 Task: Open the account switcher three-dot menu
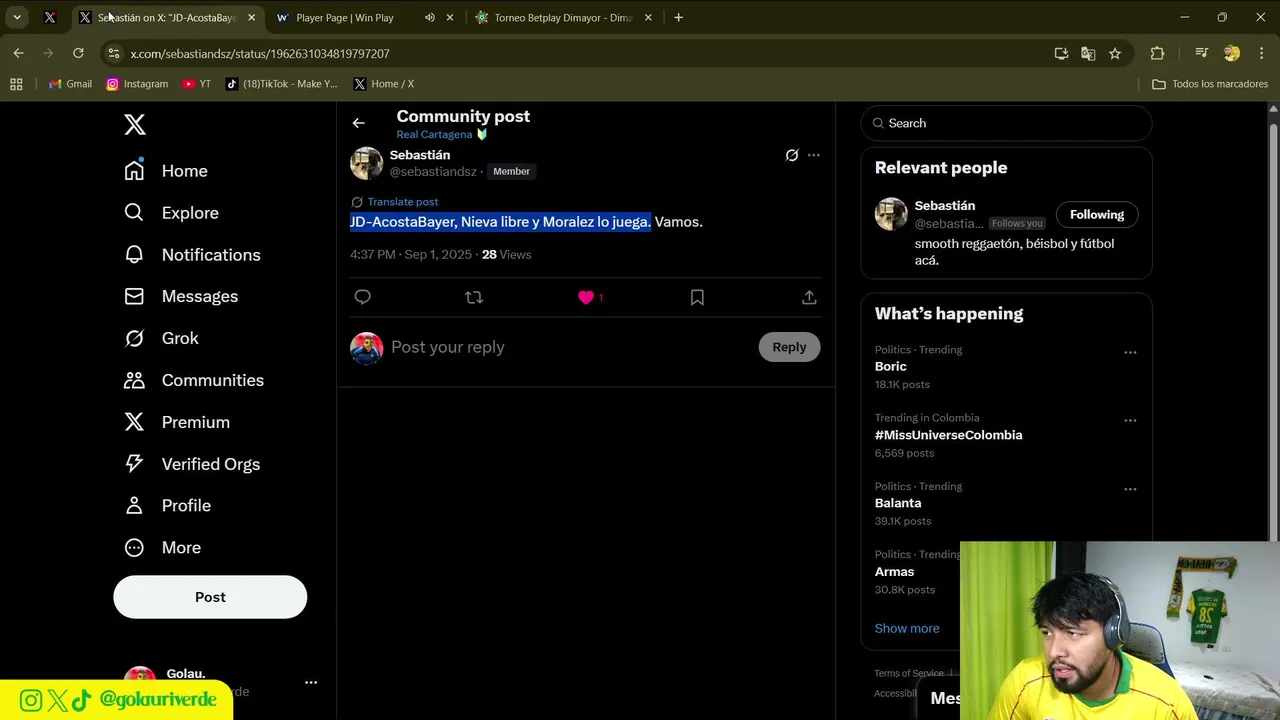(311, 682)
